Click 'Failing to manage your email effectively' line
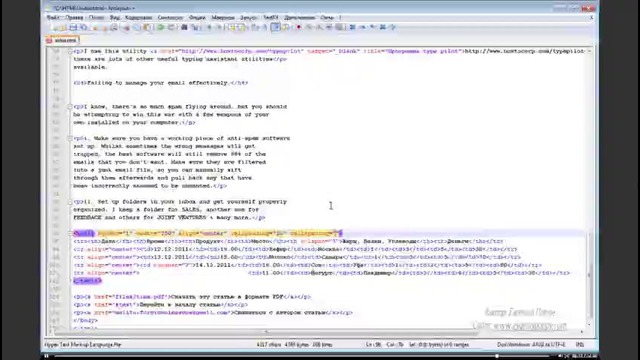Screen dimensions: 640x360 pyautogui.click(x=161, y=83)
